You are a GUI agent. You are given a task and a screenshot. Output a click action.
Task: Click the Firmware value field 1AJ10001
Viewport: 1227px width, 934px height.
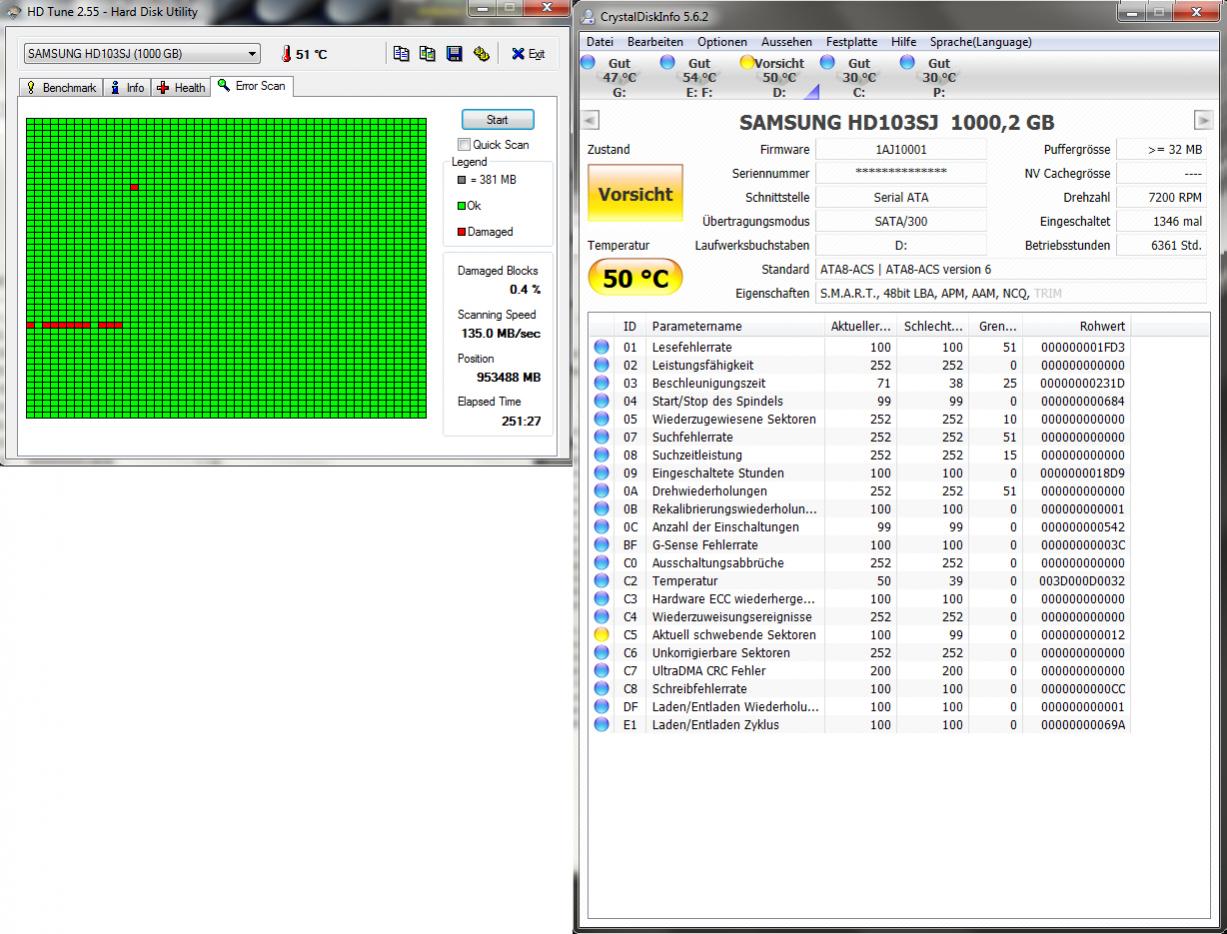click(x=900, y=149)
